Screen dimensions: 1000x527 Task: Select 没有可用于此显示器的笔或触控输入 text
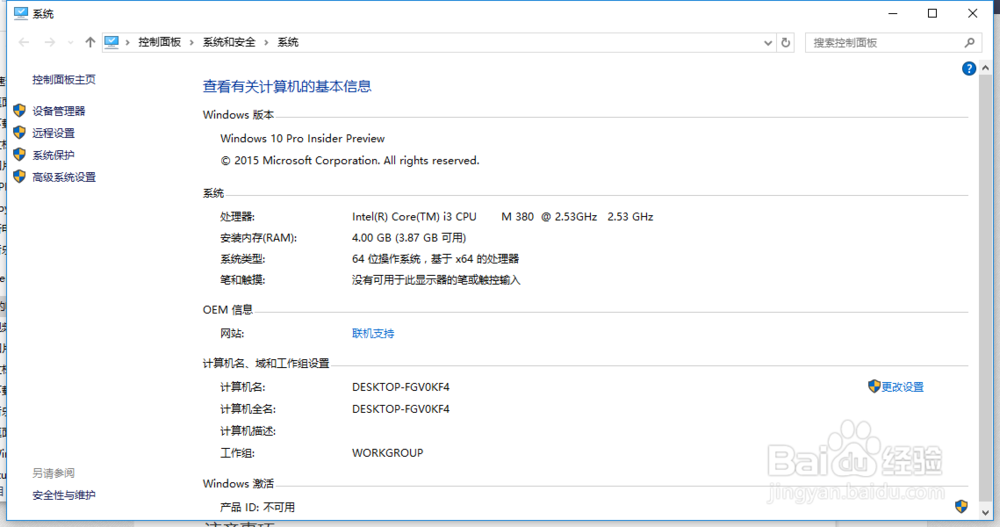click(436, 280)
